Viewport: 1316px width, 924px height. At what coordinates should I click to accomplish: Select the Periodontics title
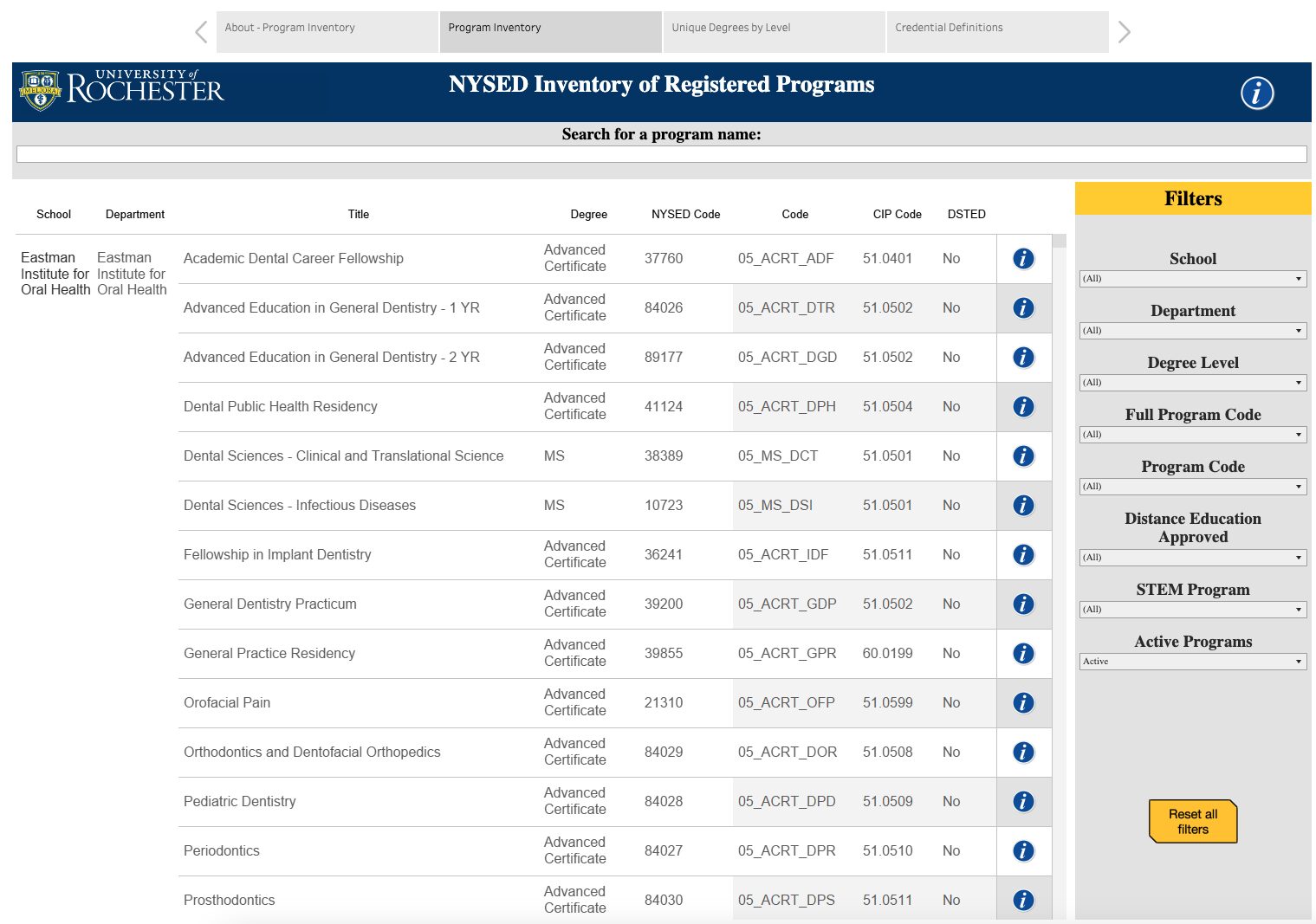pos(222,850)
